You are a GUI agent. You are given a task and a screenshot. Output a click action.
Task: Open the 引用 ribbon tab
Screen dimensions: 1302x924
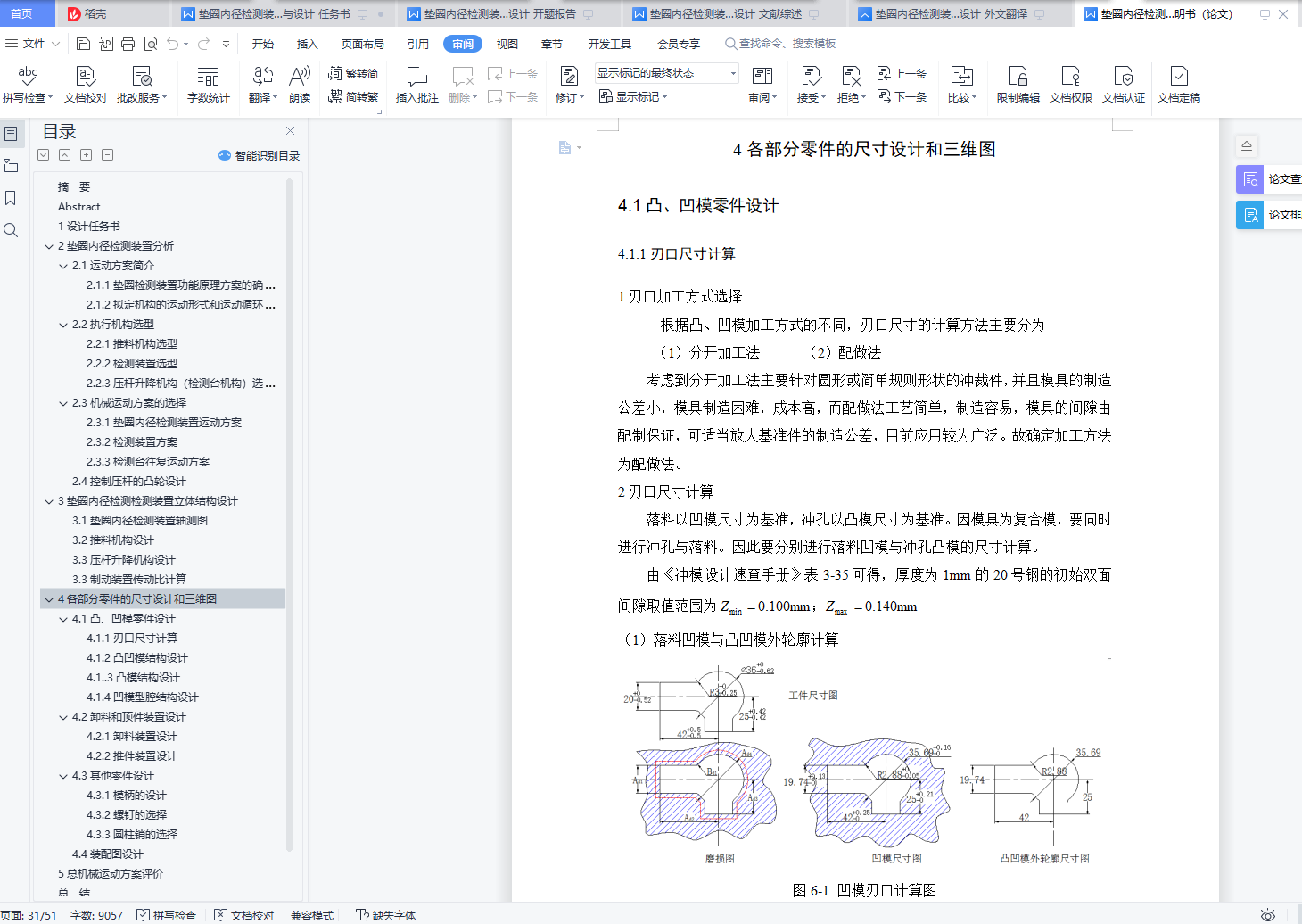tap(418, 44)
